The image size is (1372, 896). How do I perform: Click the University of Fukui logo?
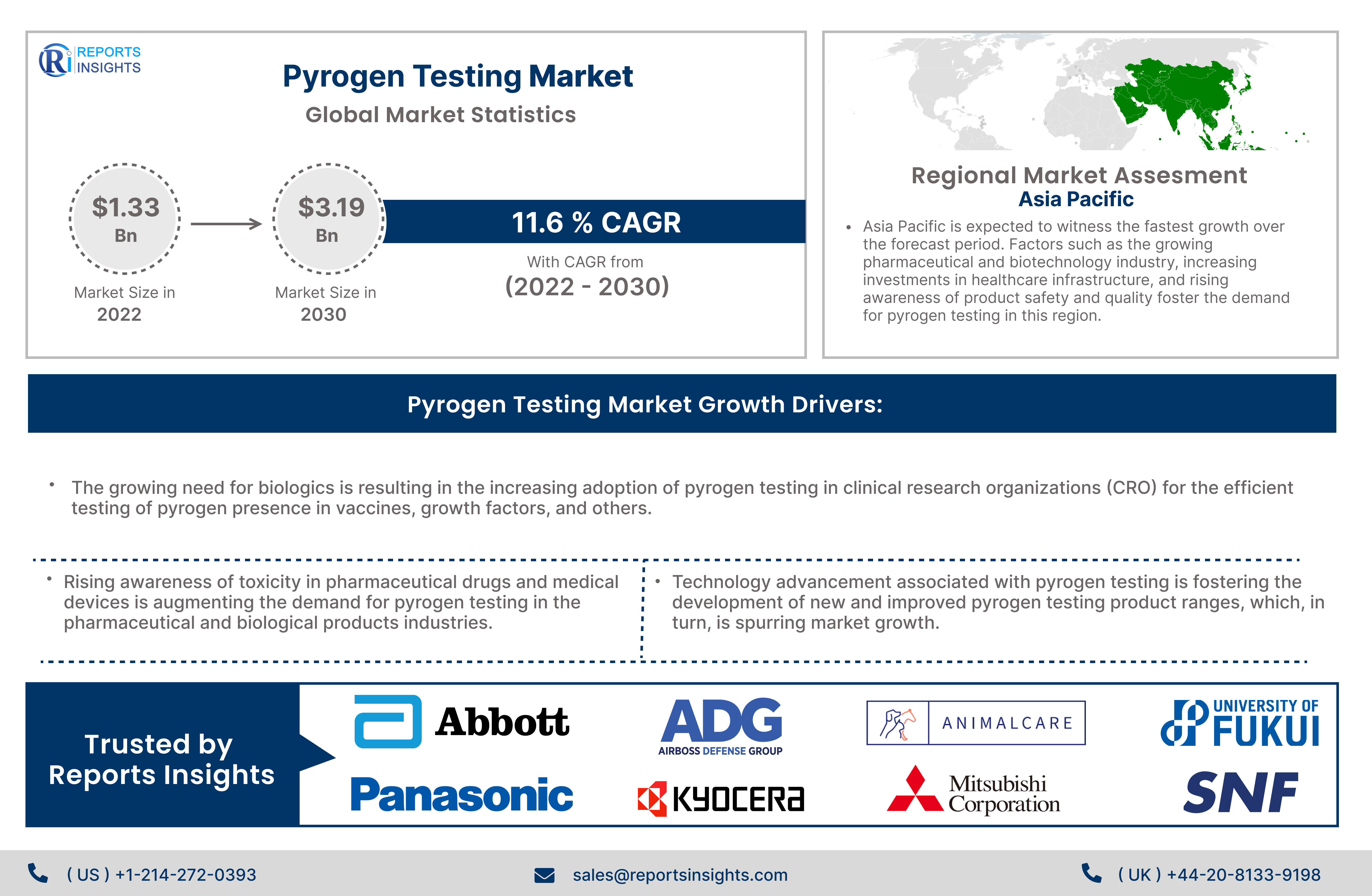1239,722
